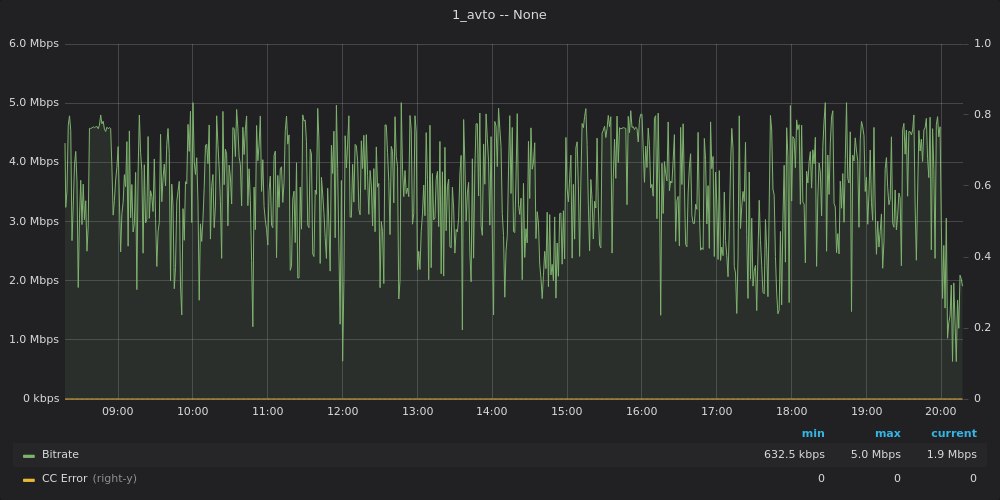The height and width of the screenshot is (500, 1000).
Task: Click the 0.6 right axis label
Action: [x=982, y=186]
